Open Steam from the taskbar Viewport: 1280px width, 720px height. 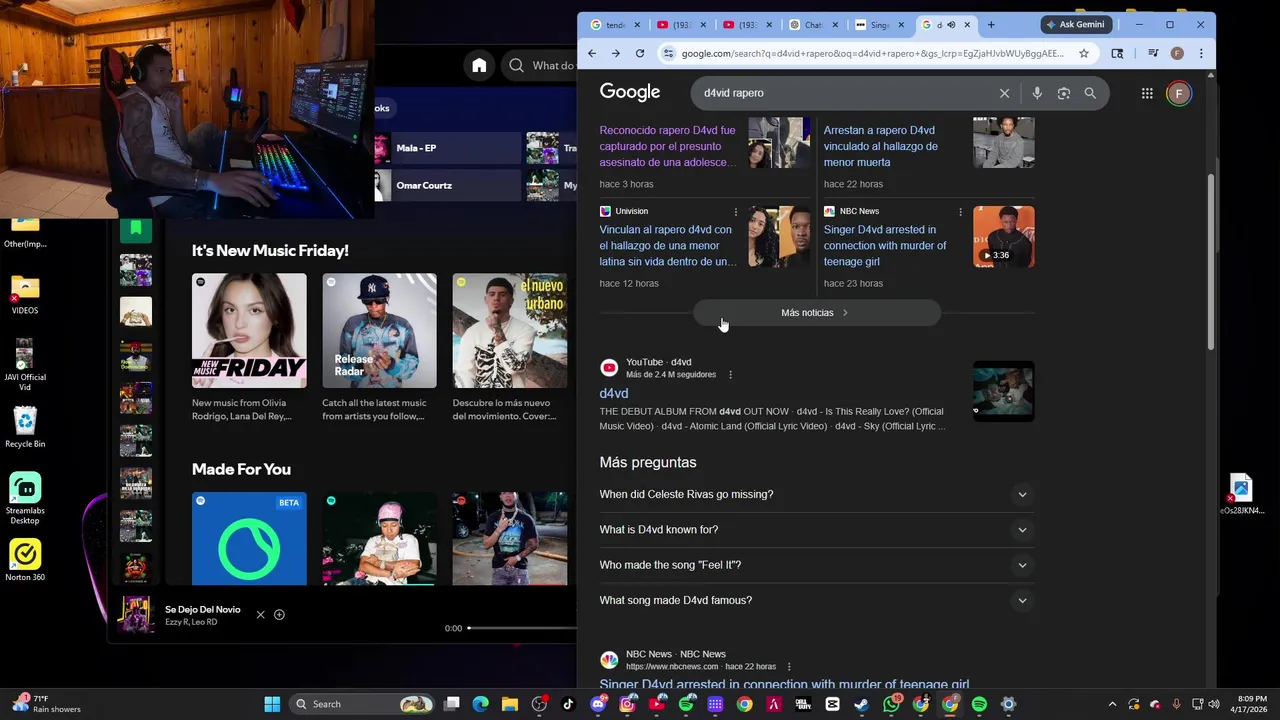click(x=861, y=704)
